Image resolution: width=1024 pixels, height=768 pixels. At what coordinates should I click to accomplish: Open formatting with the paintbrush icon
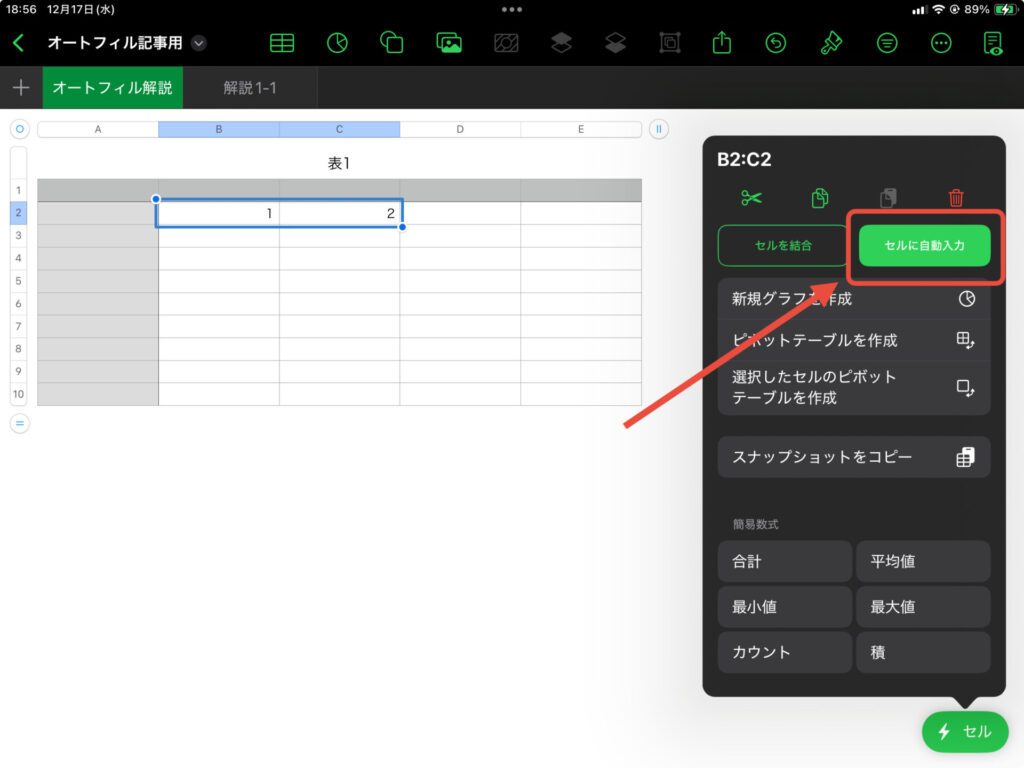(x=831, y=42)
